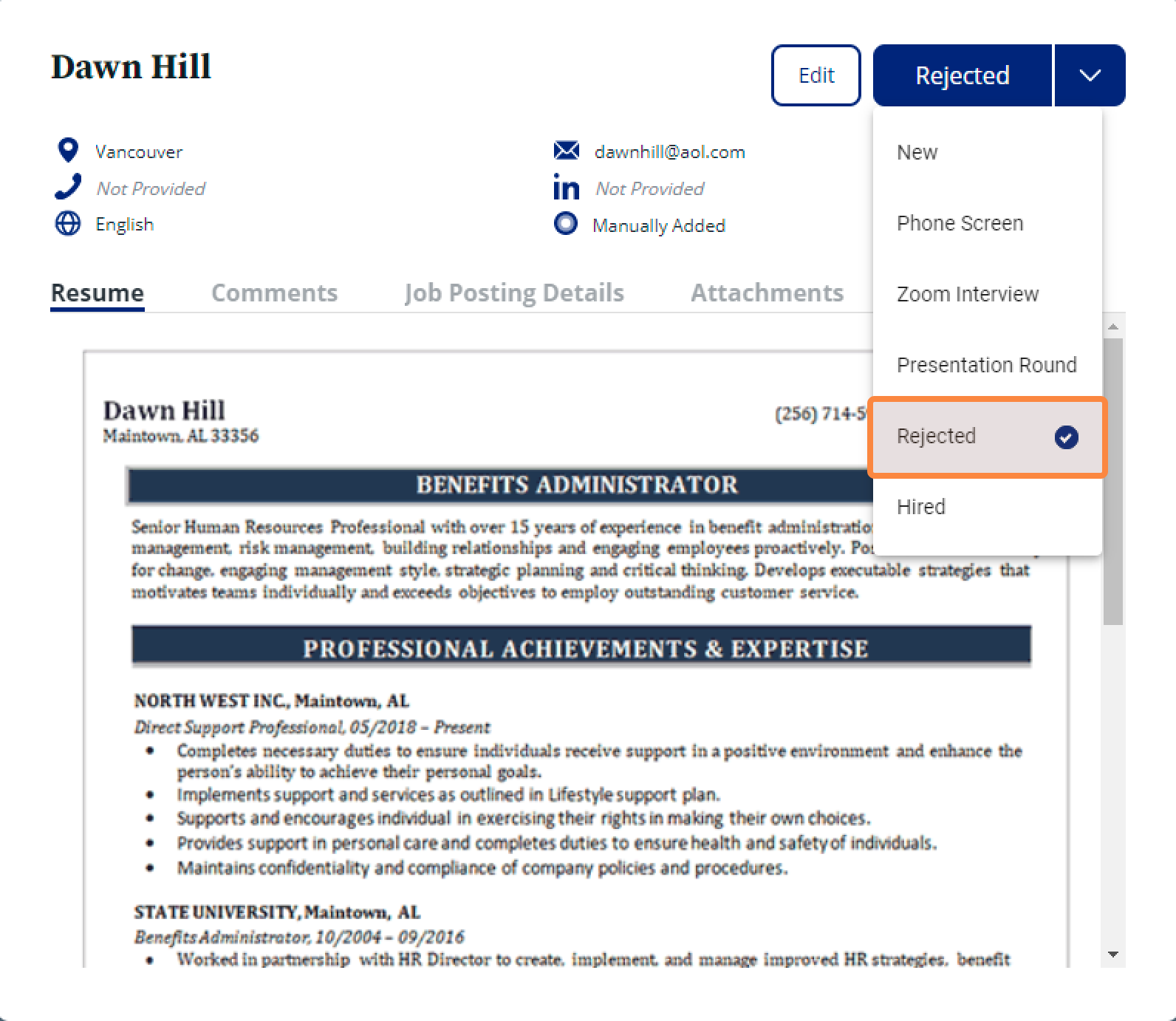Switch to the Resume tab
This screenshot has height=1021, width=1176.
pos(98,293)
